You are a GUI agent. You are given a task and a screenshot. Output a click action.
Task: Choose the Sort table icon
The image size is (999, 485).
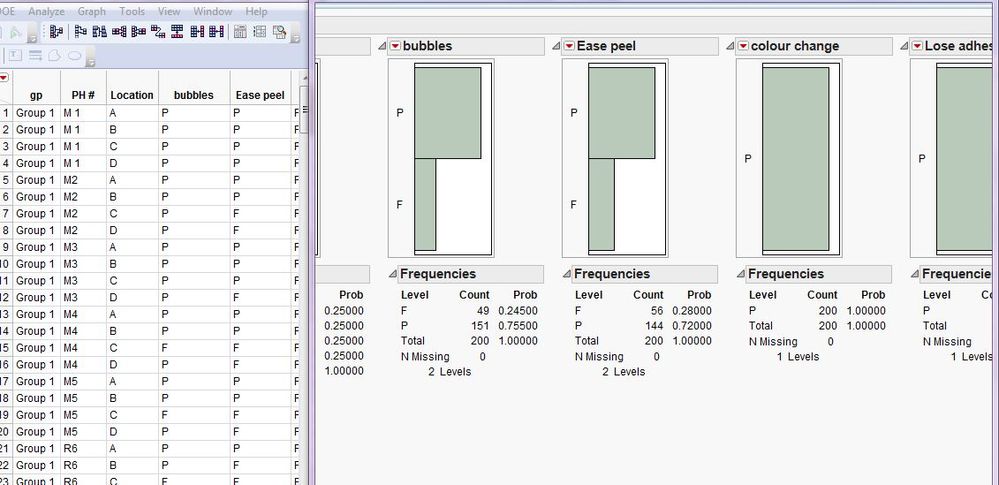[100, 31]
